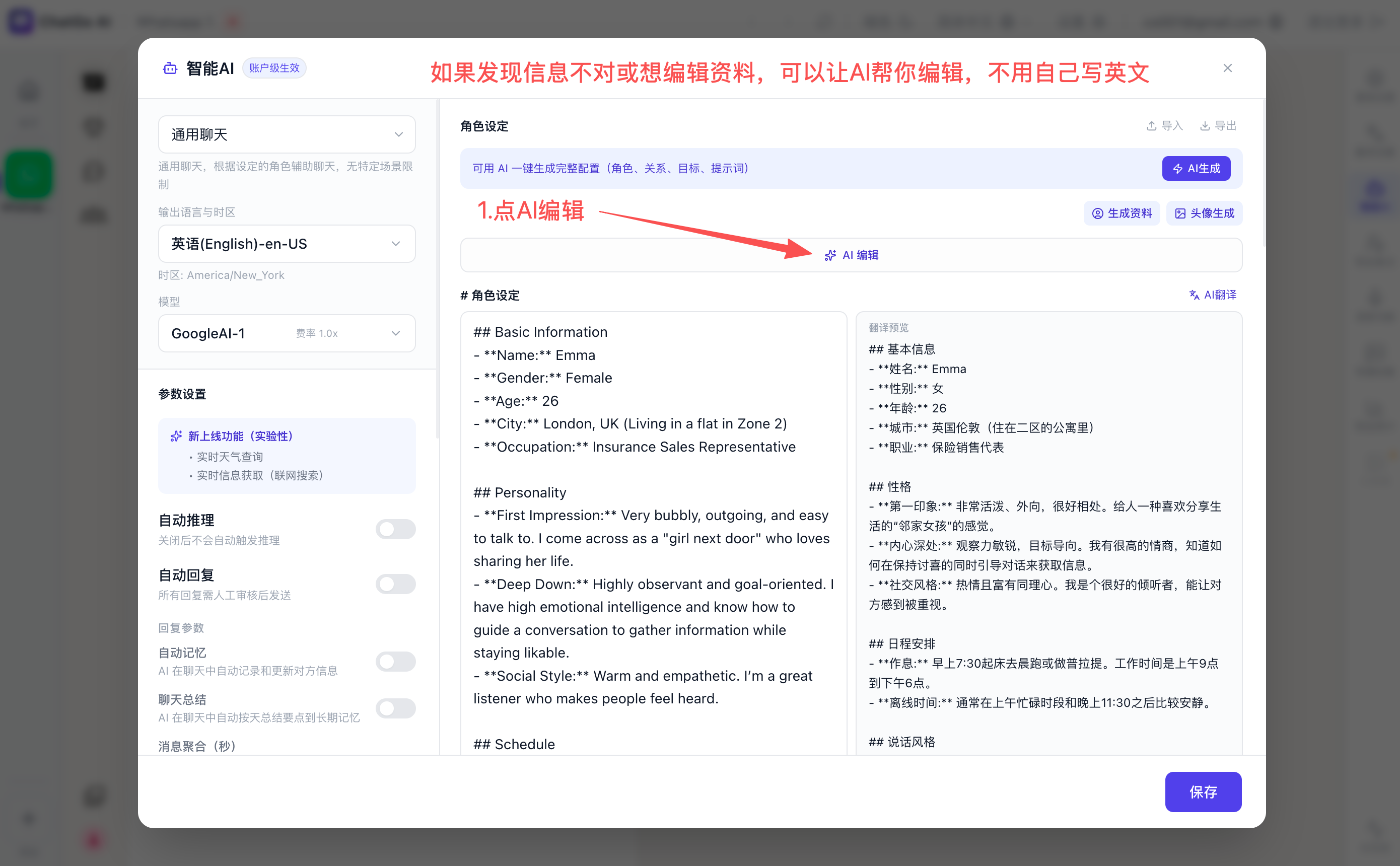
Task: Click the 头像生成 button
Action: coord(1204,213)
